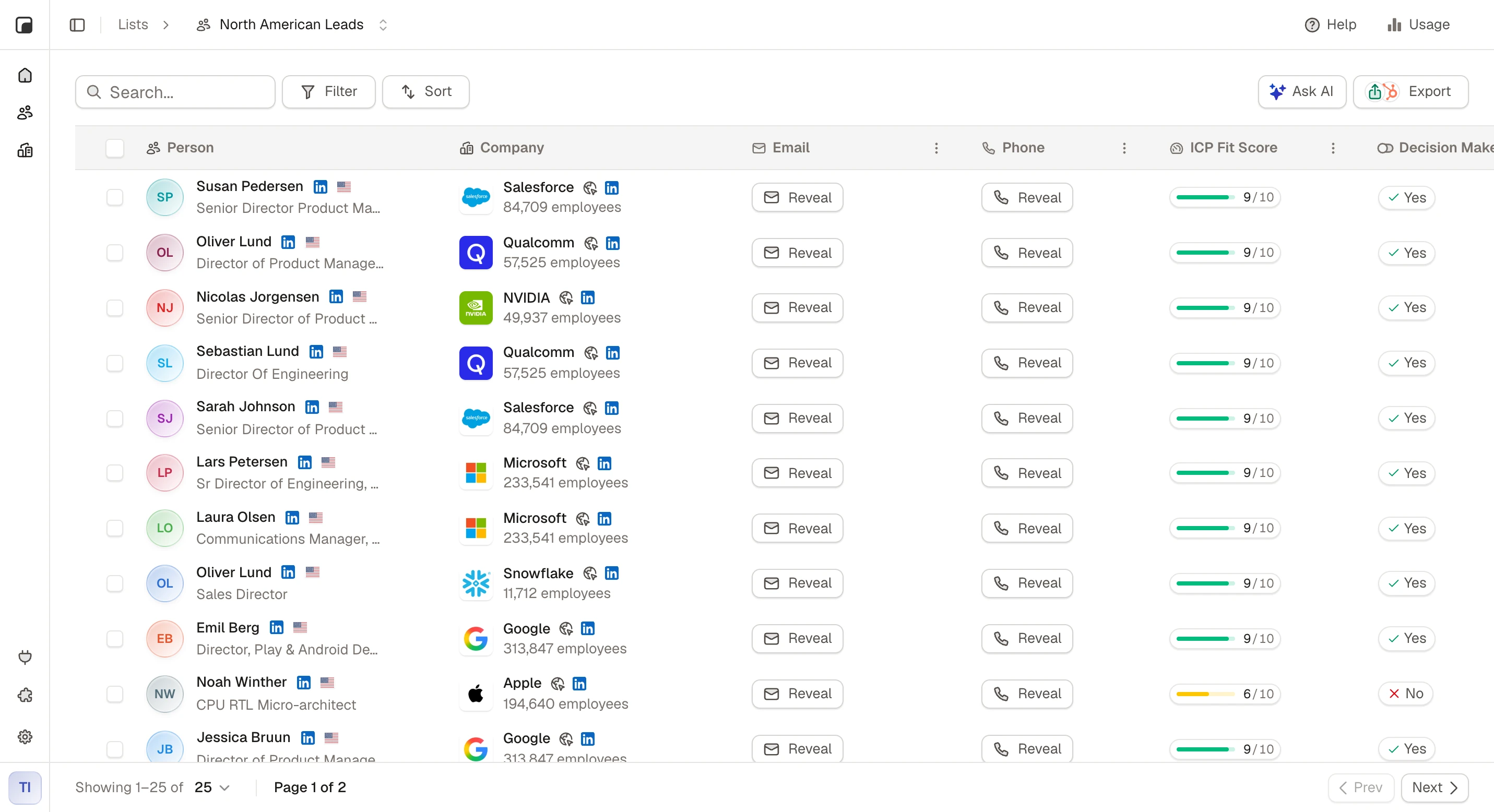Click the Apple company logo

coord(476,694)
